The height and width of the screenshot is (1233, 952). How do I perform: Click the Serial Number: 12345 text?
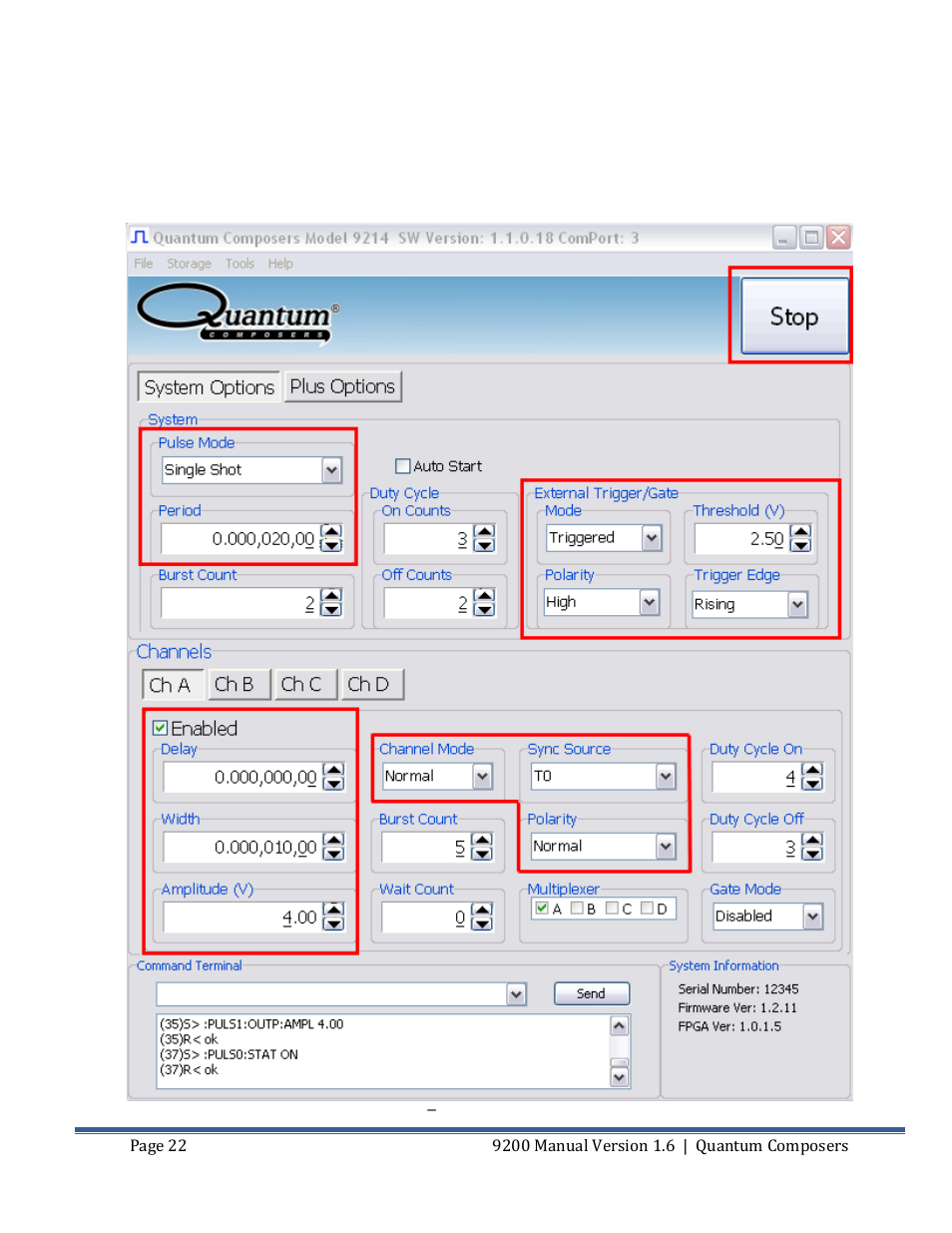[x=738, y=989]
